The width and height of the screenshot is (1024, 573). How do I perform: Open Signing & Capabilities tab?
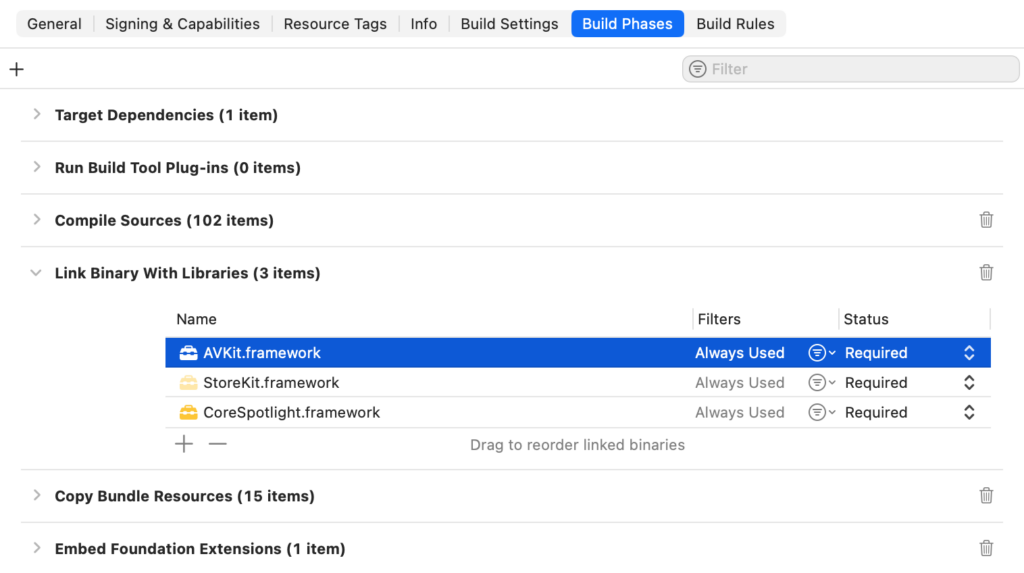(182, 24)
